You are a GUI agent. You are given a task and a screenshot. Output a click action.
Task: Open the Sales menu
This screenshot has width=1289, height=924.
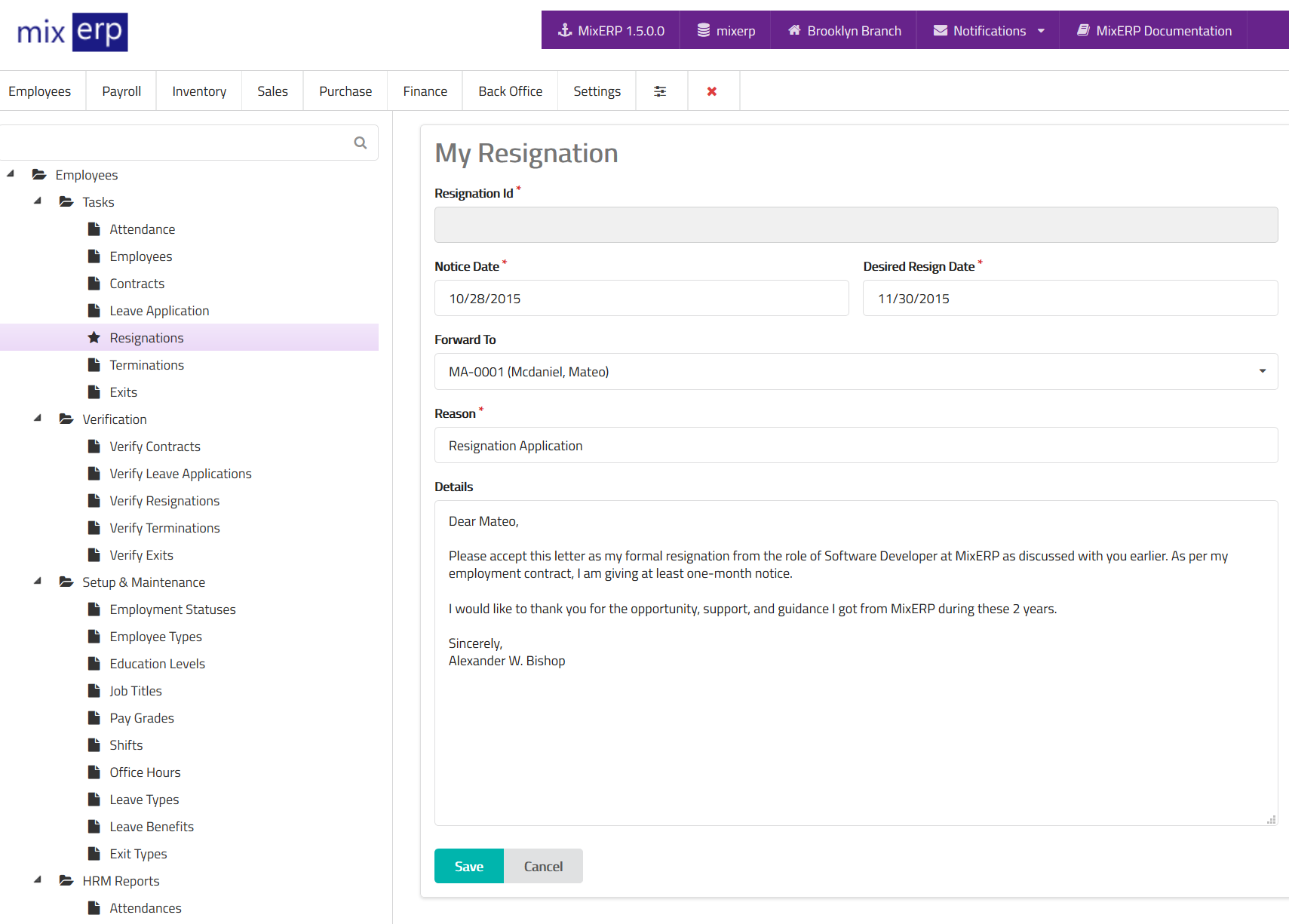click(272, 91)
